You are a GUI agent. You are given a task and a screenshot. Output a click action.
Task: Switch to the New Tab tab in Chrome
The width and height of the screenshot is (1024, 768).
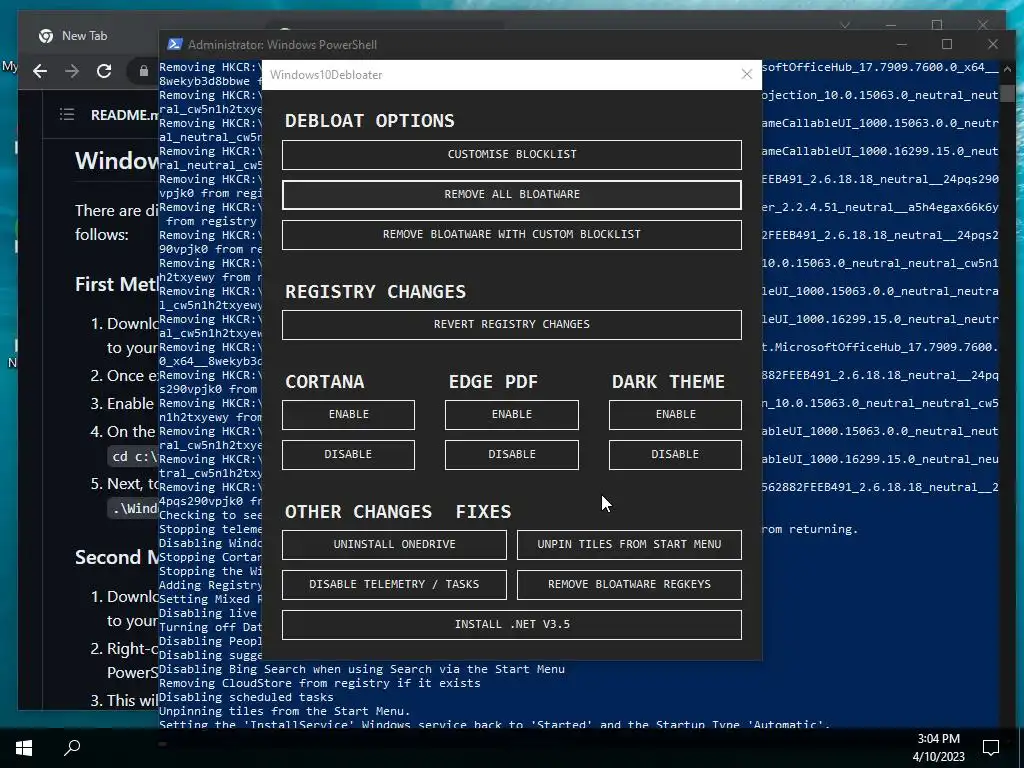coord(82,36)
